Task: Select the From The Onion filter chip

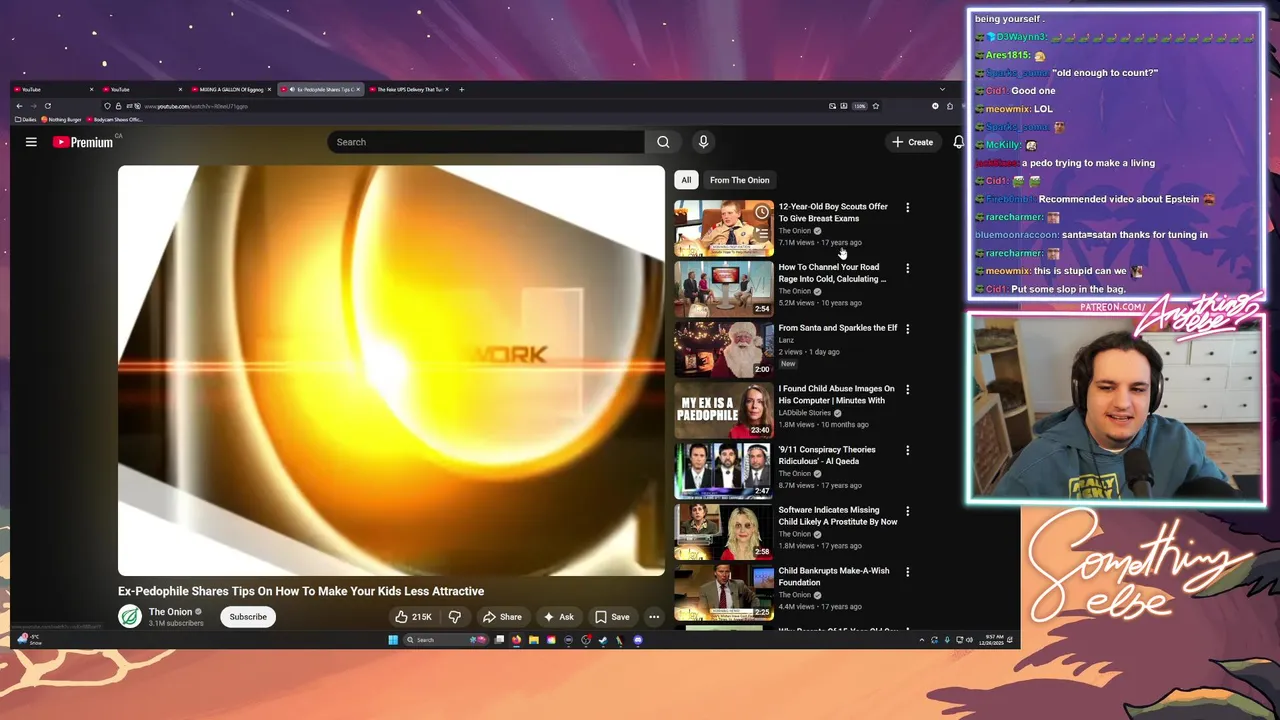Action: (740, 180)
